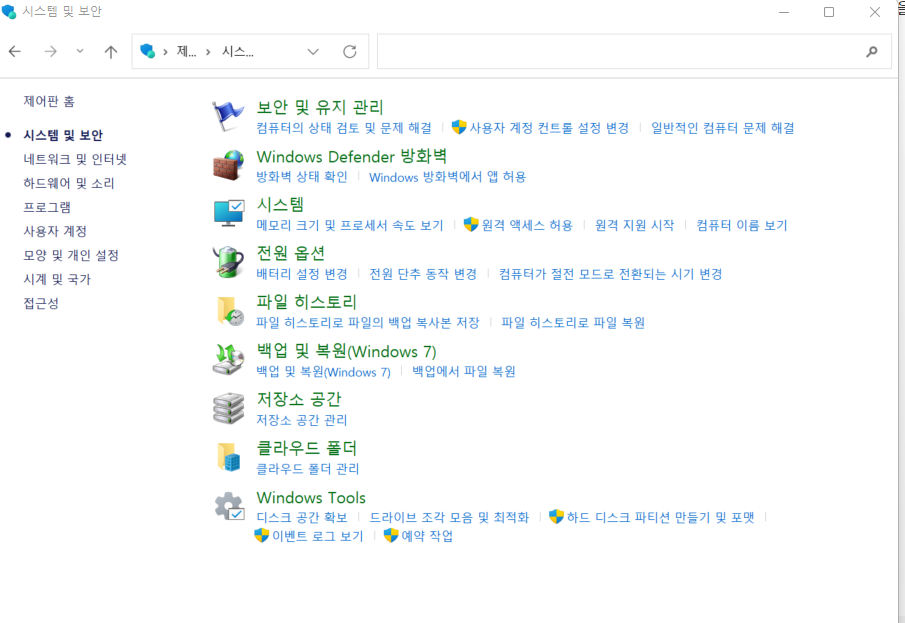Viewport: 905px width, 623px height.
Task: Click the shield icon beside 사용자 계정 컨트롤 설정 변경
Action: coord(459,127)
